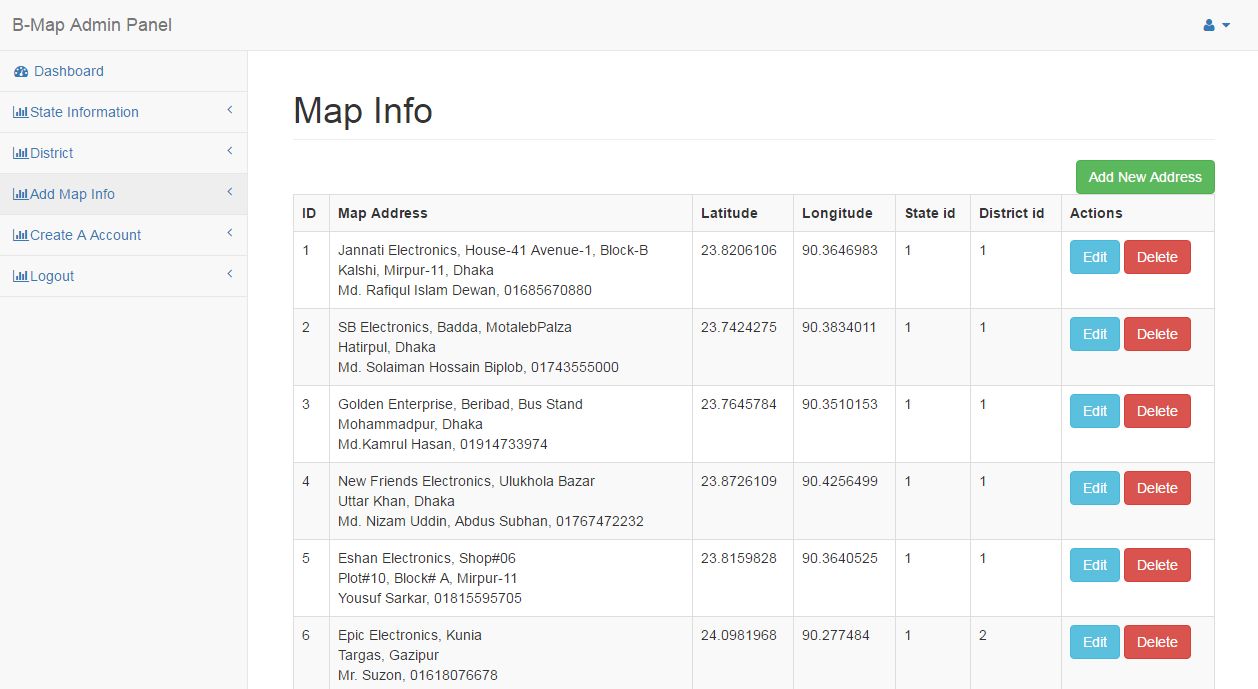Click longitude value 90.3834011
The width and height of the screenshot is (1258, 689).
[x=839, y=327]
